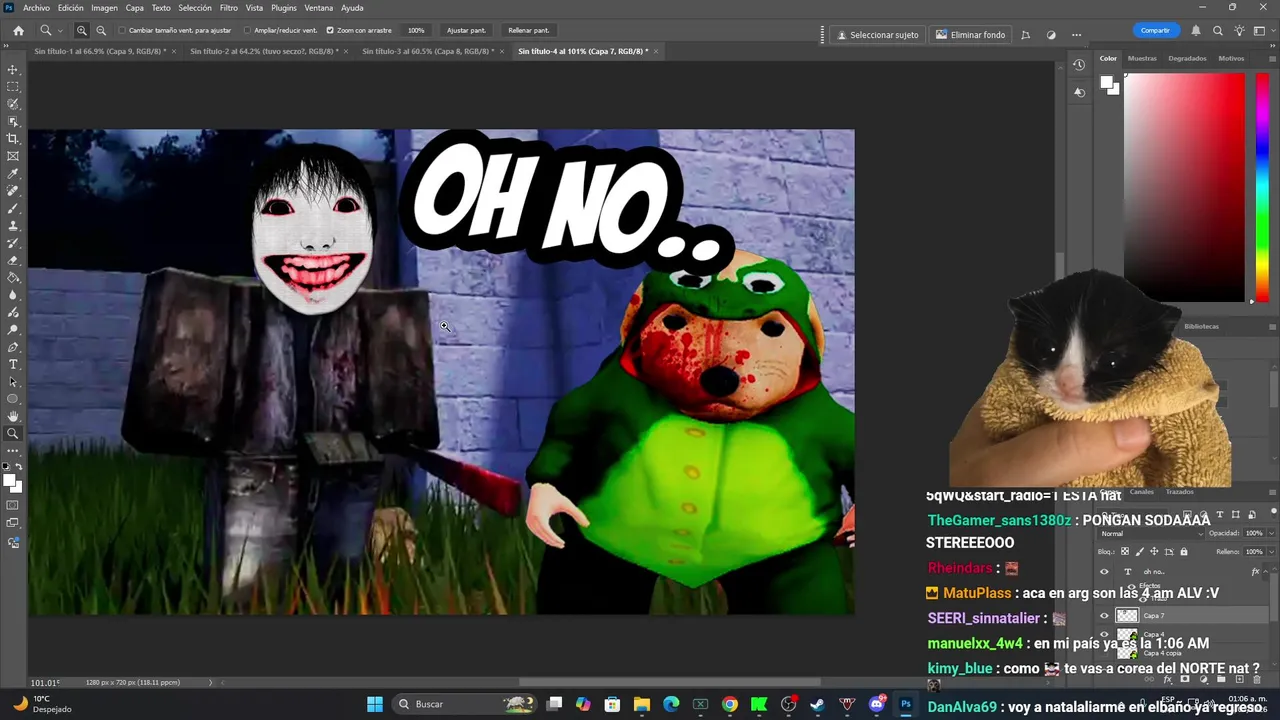The width and height of the screenshot is (1280, 720).
Task: Open the Color panel menu
Action: tap(1272, 58)
